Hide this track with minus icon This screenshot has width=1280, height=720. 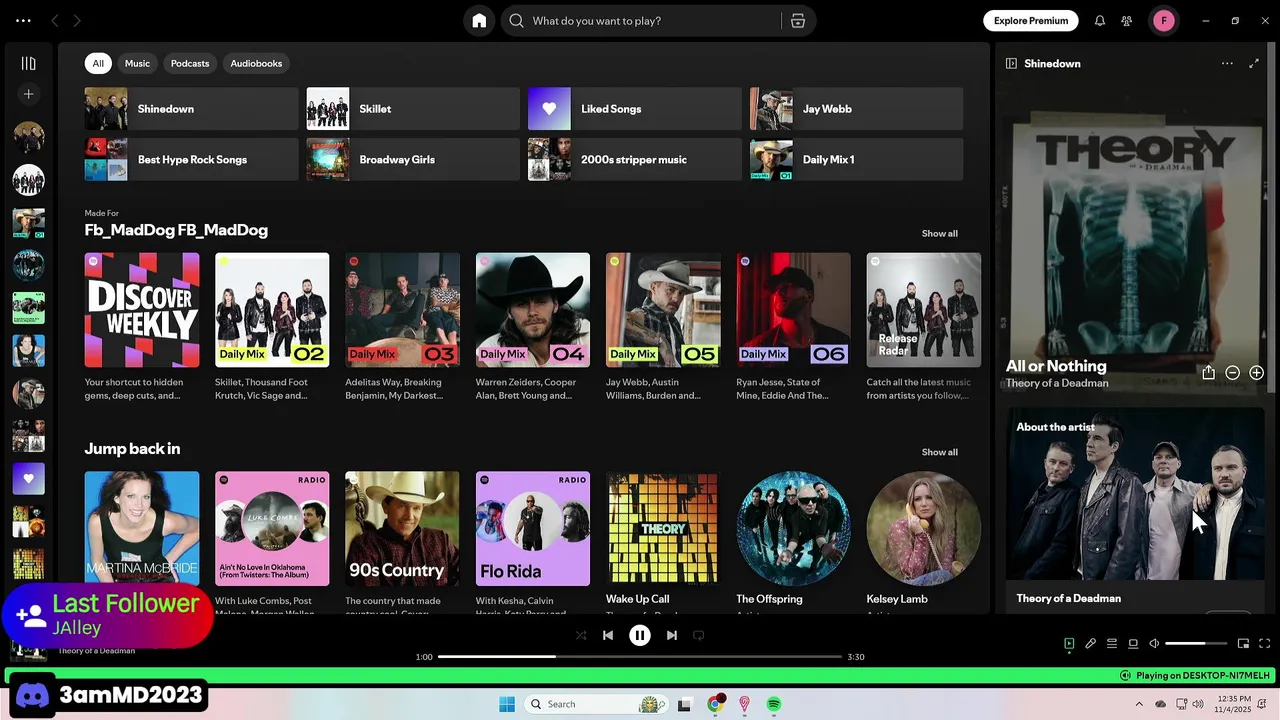coord(1232,373)
